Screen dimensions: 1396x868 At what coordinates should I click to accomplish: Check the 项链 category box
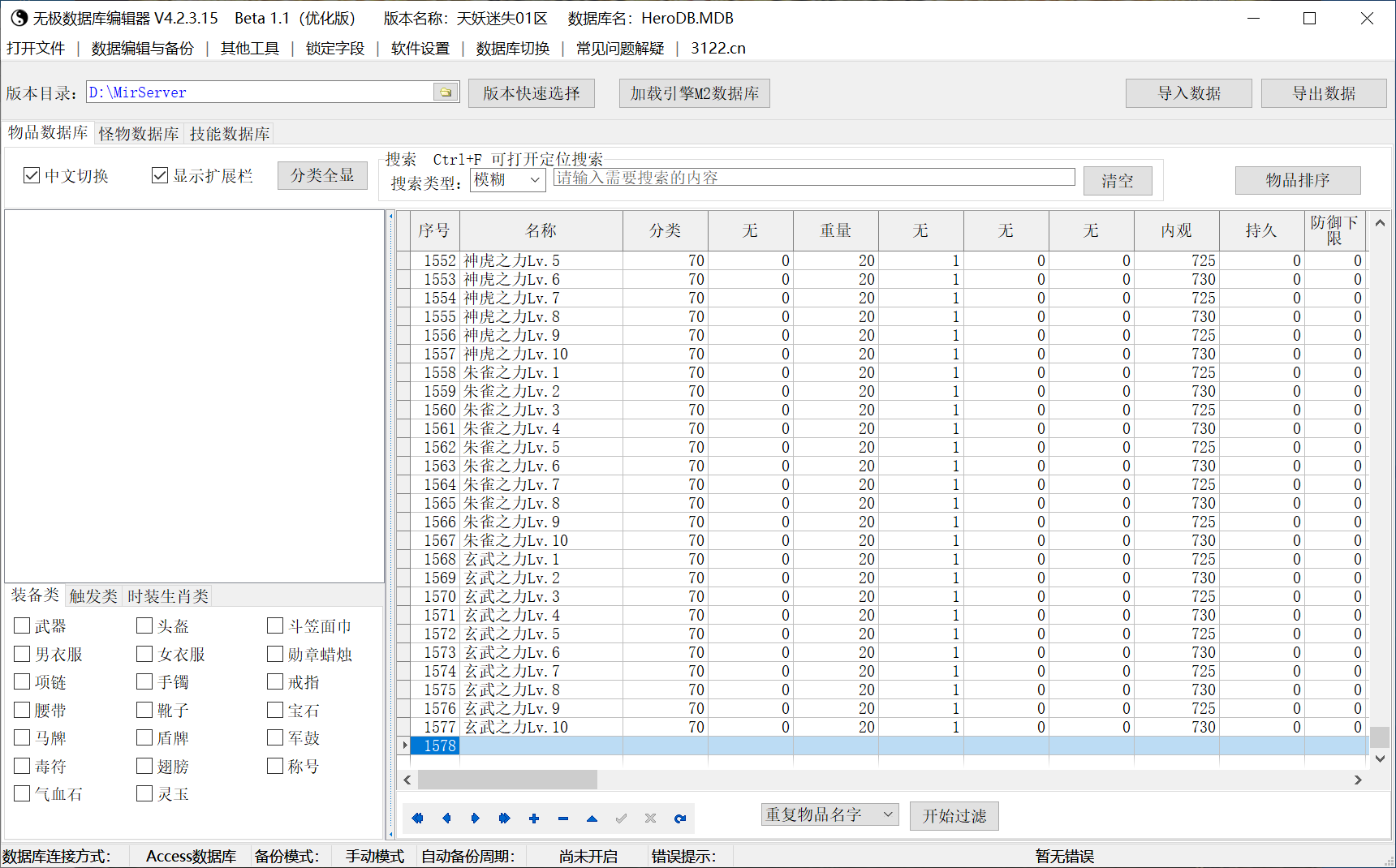[22, 681]
